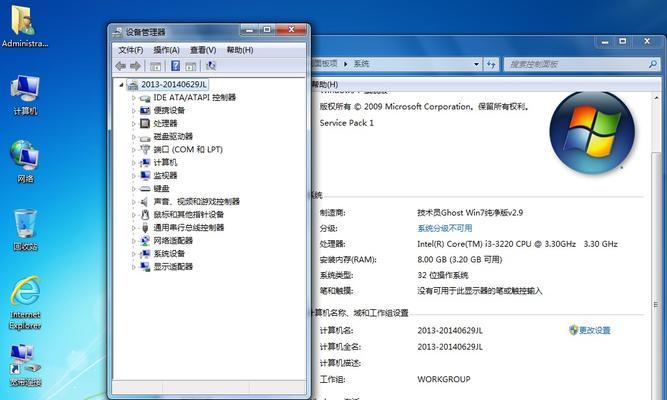This screenshot has width=667, height=400.
Task: Click the Back arrow in Device Manager toolbar
Action: coord(121,66)
